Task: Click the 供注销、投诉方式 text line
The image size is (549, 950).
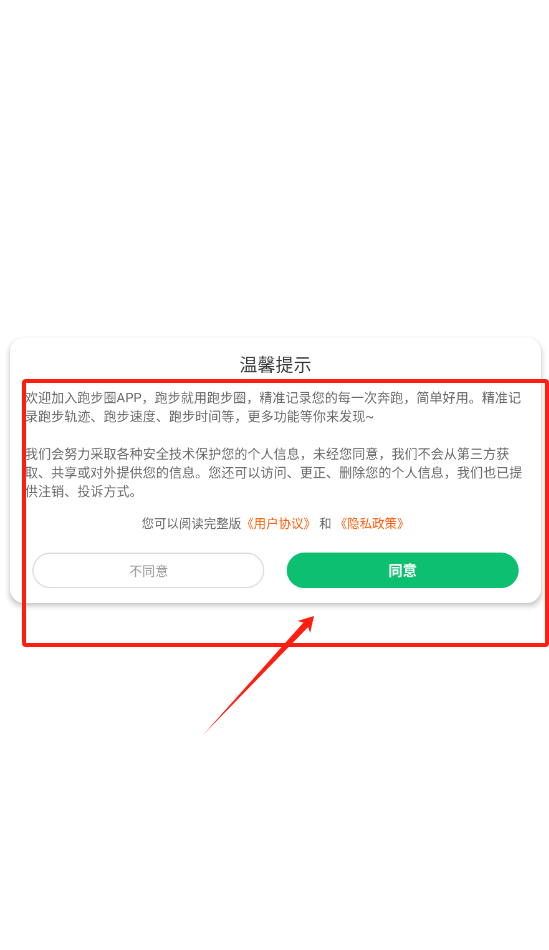Action: coord(81,491)
